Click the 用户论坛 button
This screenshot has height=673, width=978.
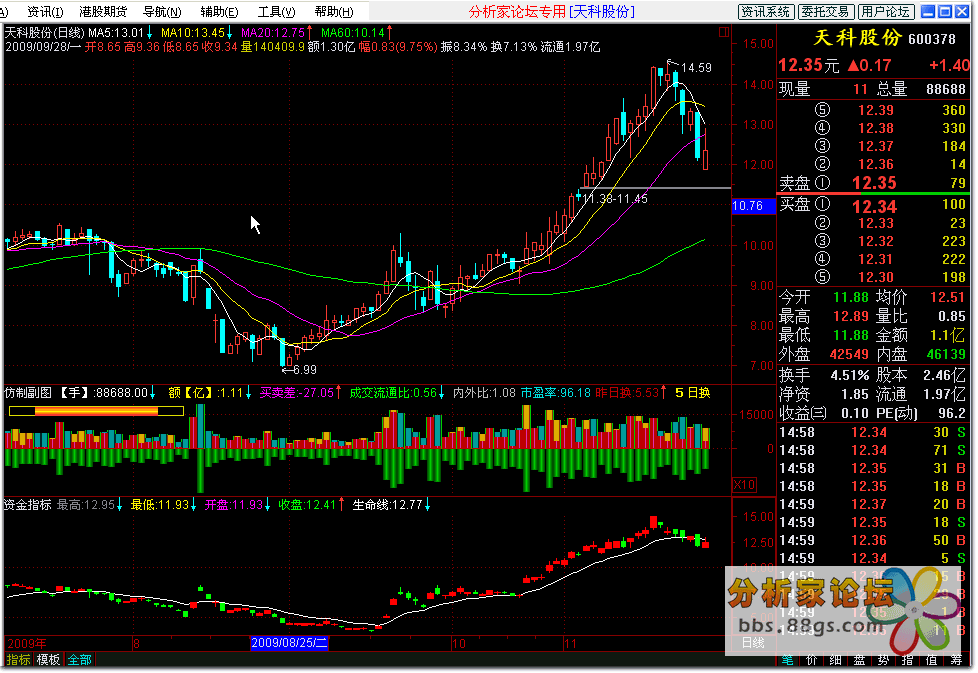coord(886,11)
